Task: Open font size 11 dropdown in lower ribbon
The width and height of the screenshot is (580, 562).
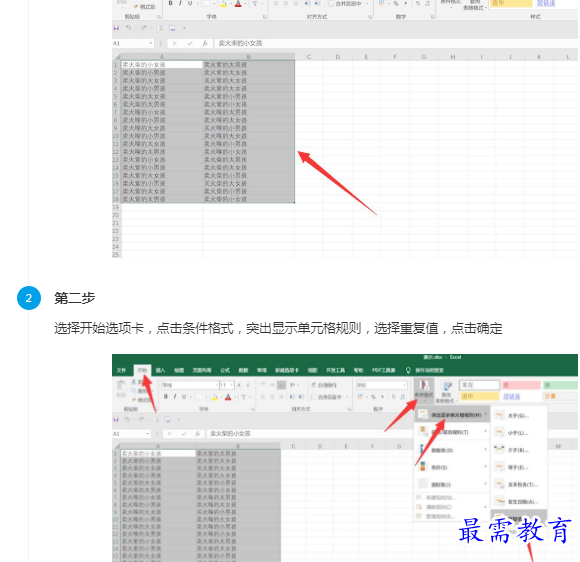Action: (x=232, y=385)
